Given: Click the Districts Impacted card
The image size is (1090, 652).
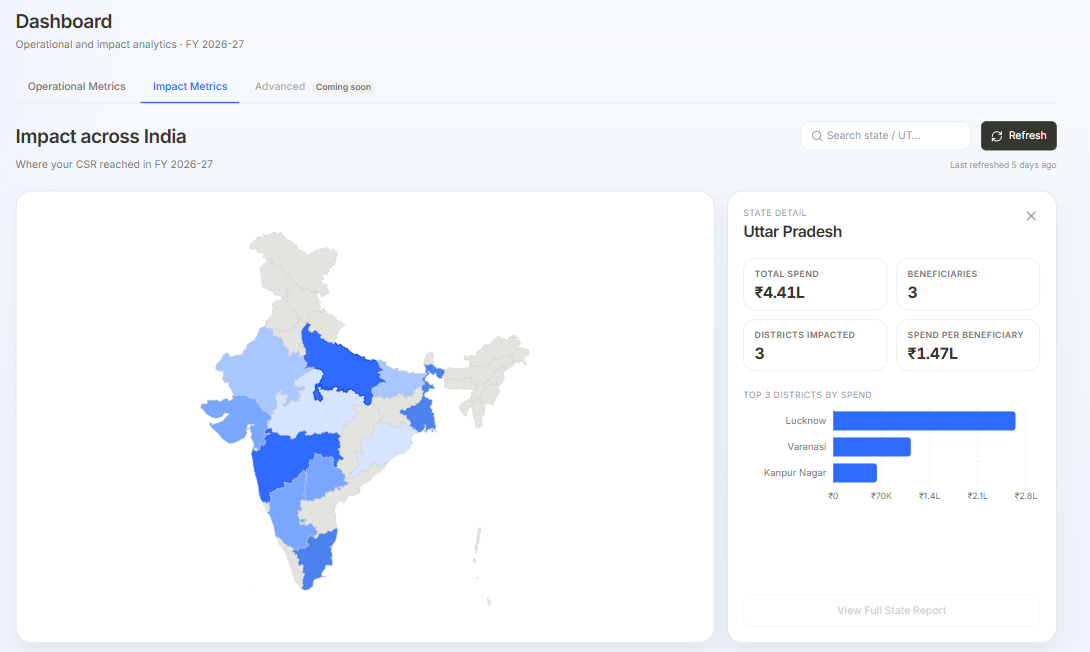Looking at the screenshot, I should [x=815, y=345].
